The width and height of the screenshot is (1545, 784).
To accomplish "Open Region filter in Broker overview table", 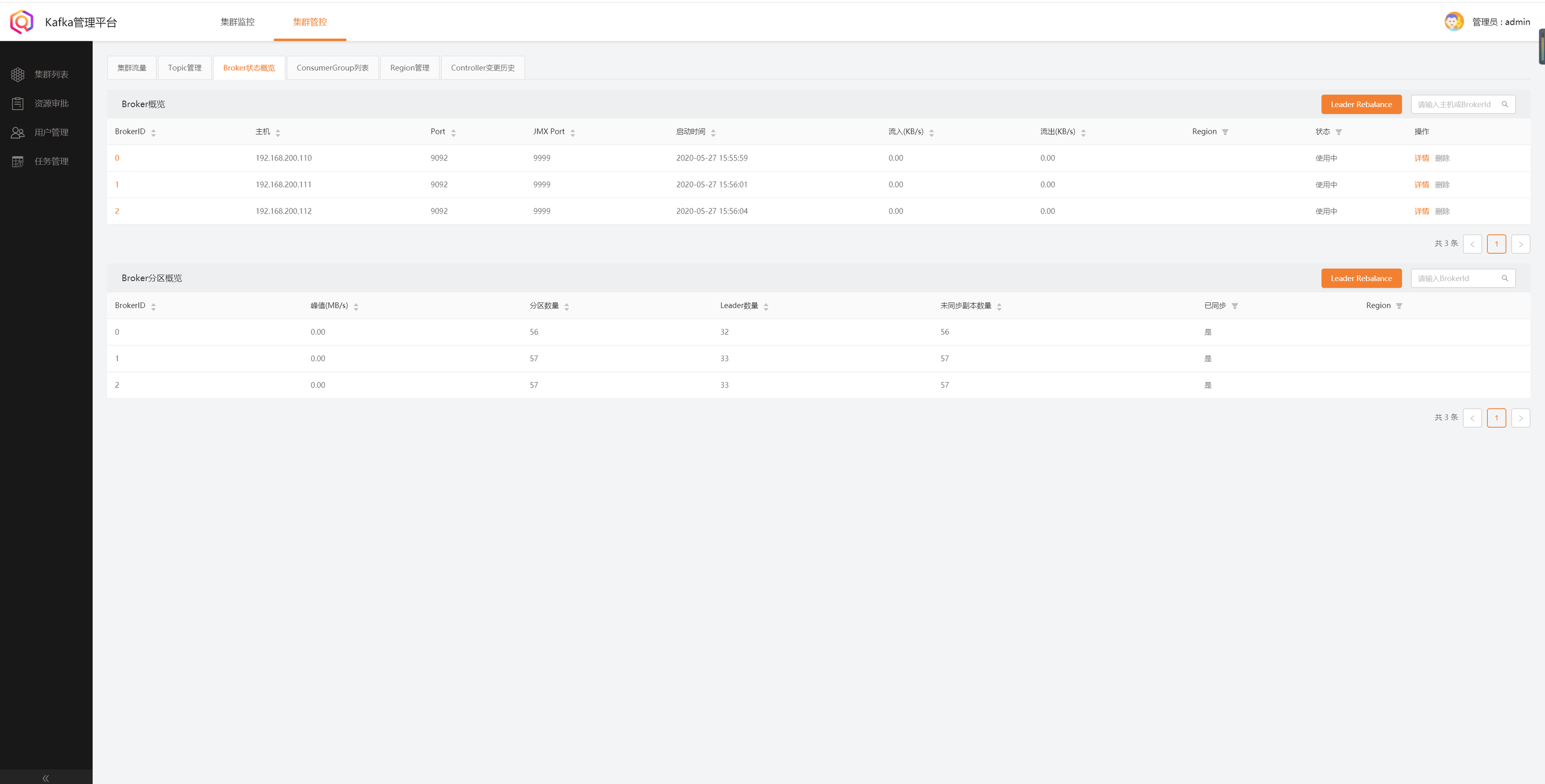I will (1225, 132).
